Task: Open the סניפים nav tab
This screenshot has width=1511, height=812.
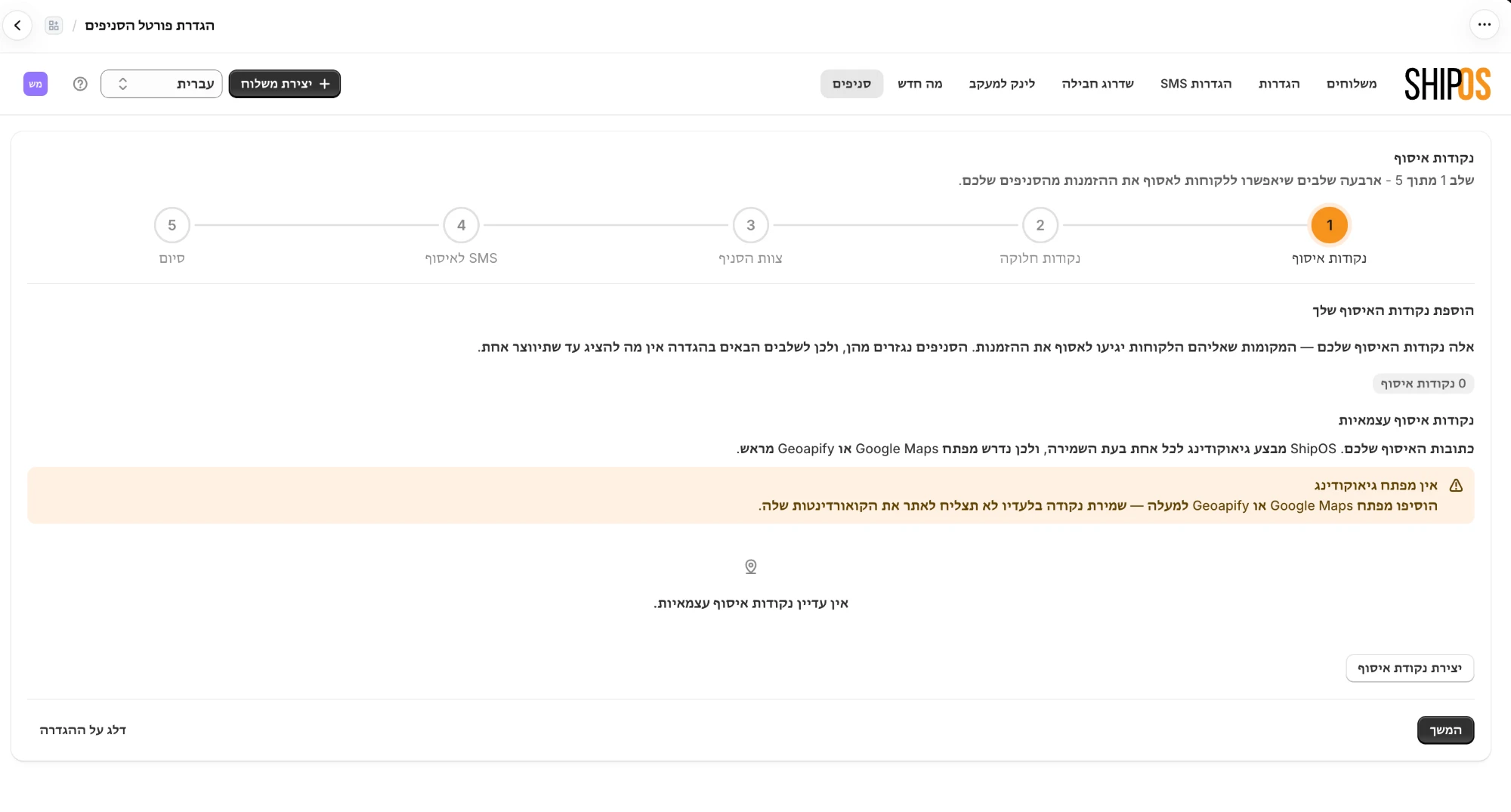Action: pyautogui.click(x=851, y=84)
